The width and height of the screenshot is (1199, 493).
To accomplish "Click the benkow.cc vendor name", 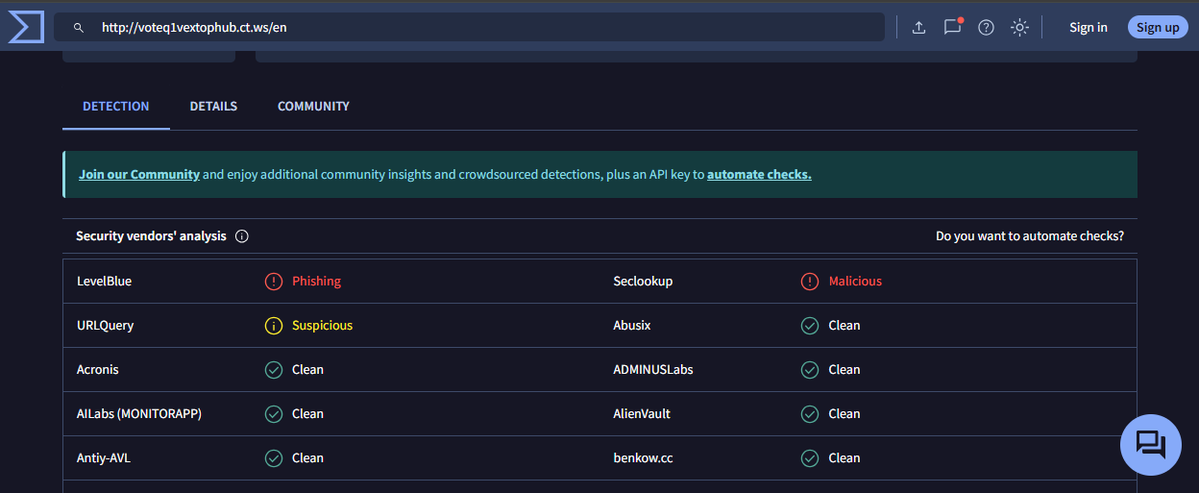I will point(643,459).
